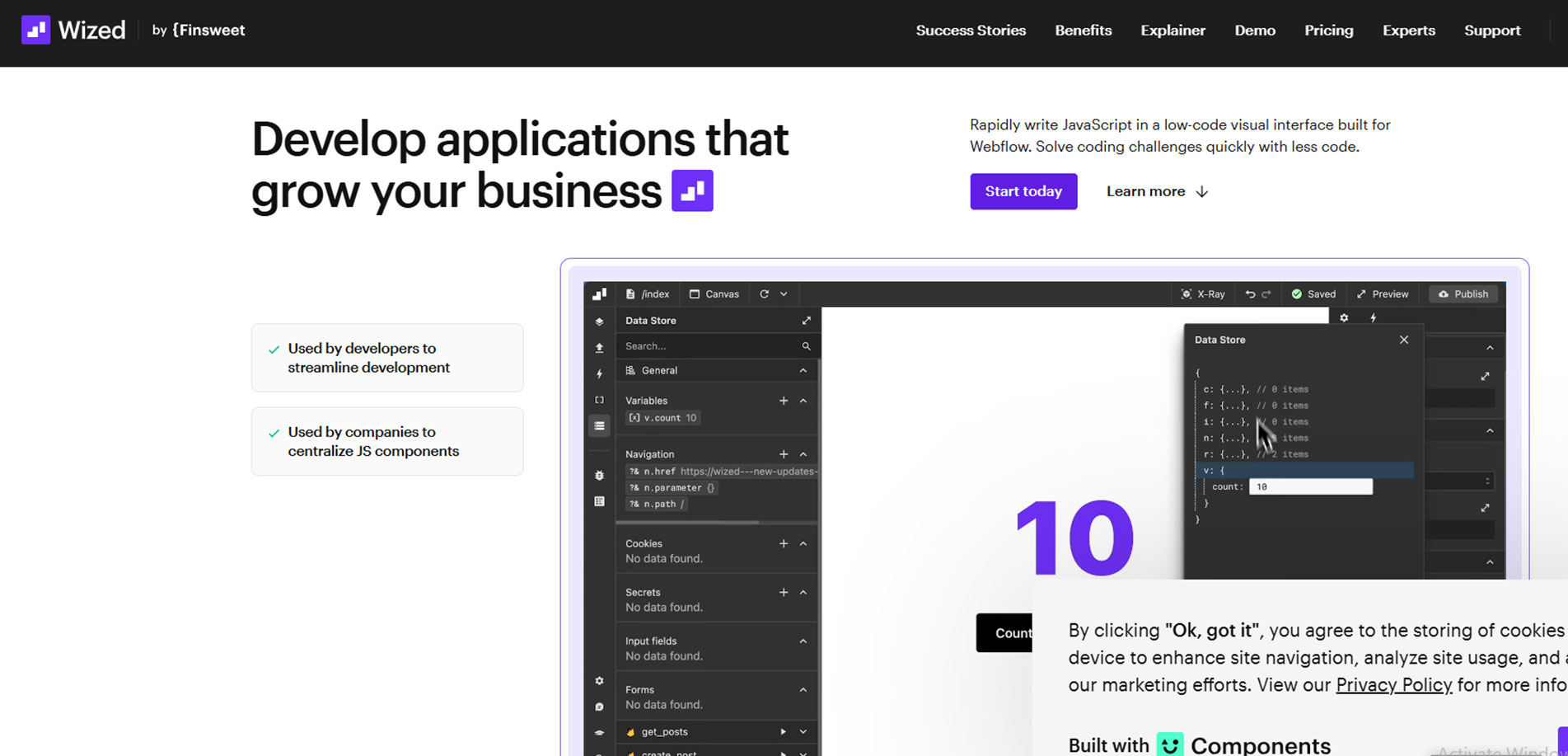Image resolution: width=1568 pixels, height=756 pixels.
Task: Close the Data Store popup
Action: [1404, 340]
